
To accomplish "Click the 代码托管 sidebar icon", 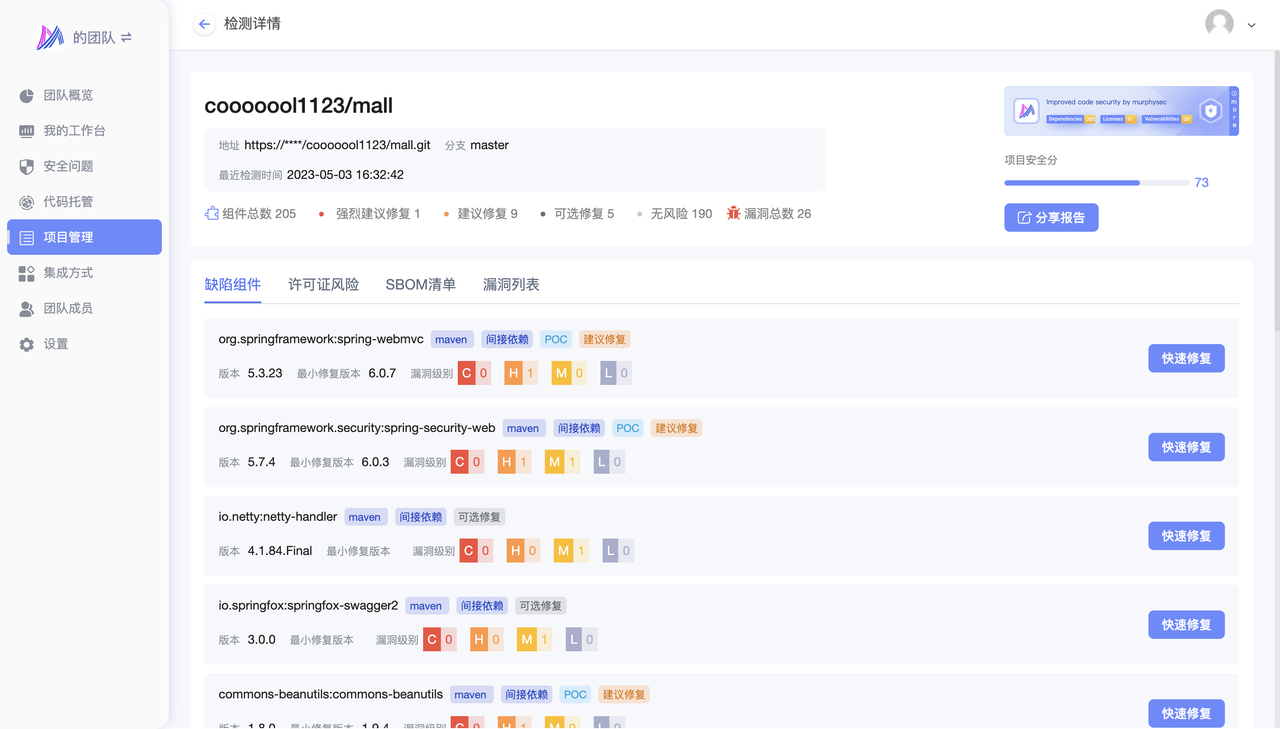I will 27,202.
